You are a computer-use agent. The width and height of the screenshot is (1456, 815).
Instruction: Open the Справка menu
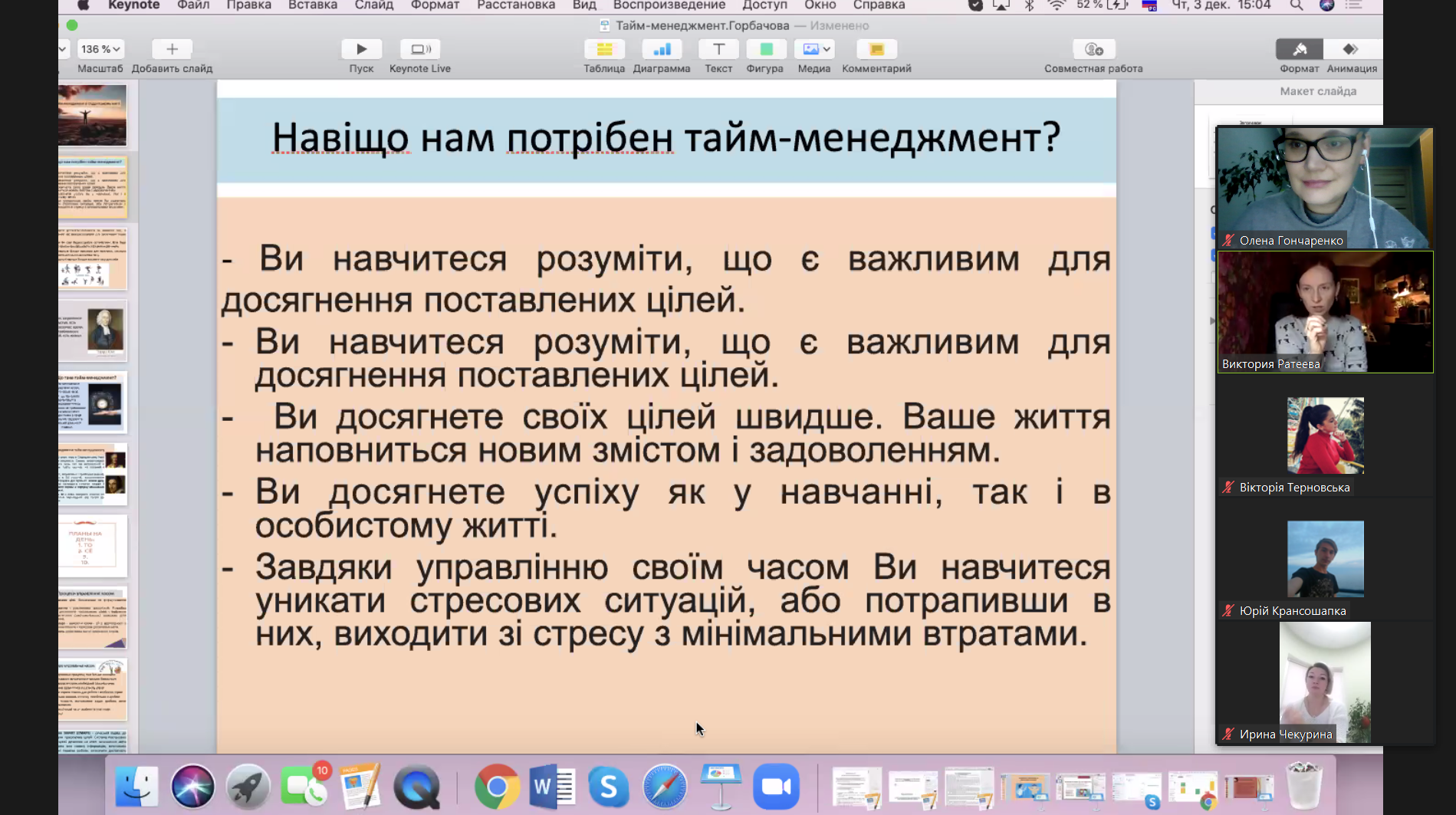pos(879,5)
